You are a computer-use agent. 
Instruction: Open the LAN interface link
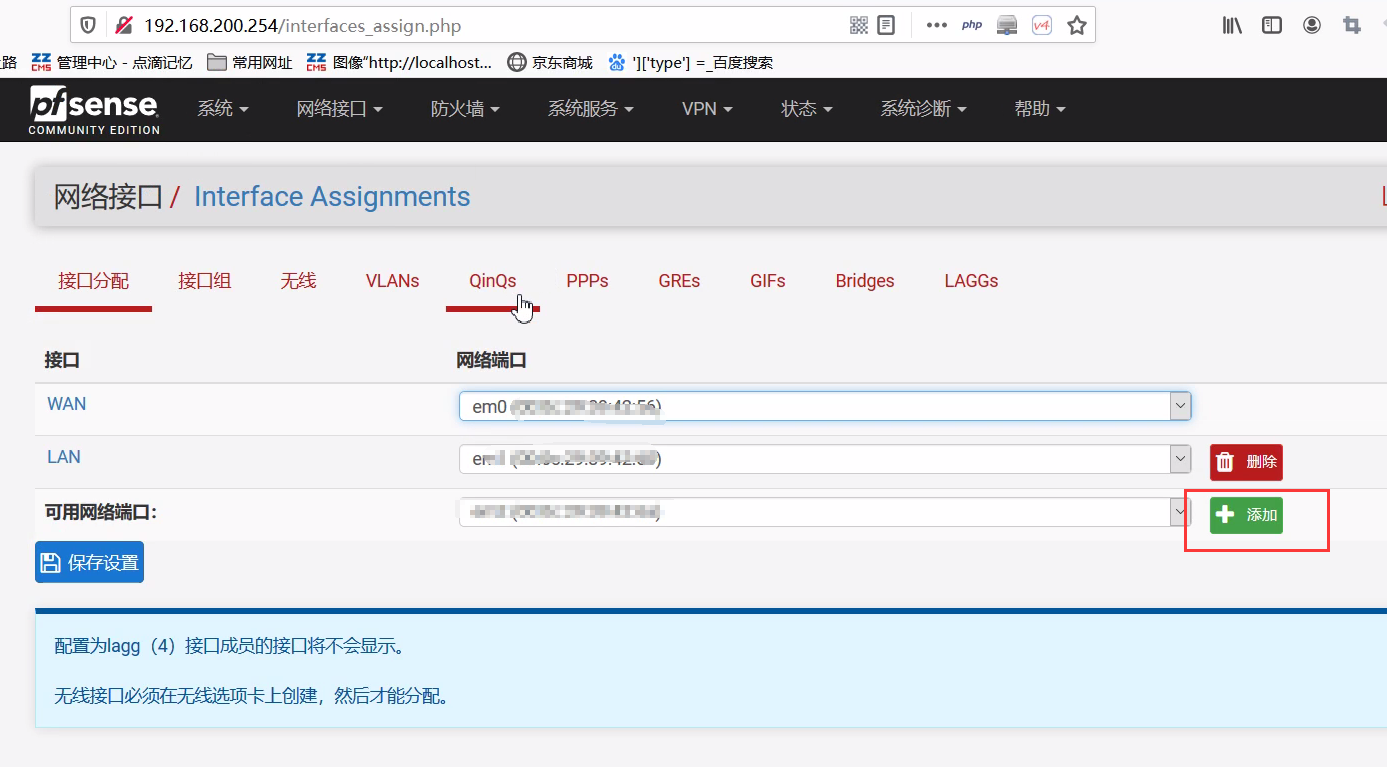point(64,457)
